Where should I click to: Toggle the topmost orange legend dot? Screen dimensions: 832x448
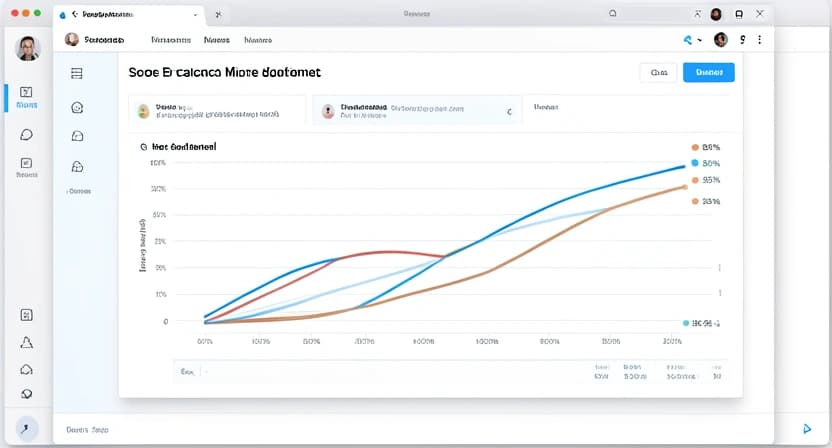[694, 146]
